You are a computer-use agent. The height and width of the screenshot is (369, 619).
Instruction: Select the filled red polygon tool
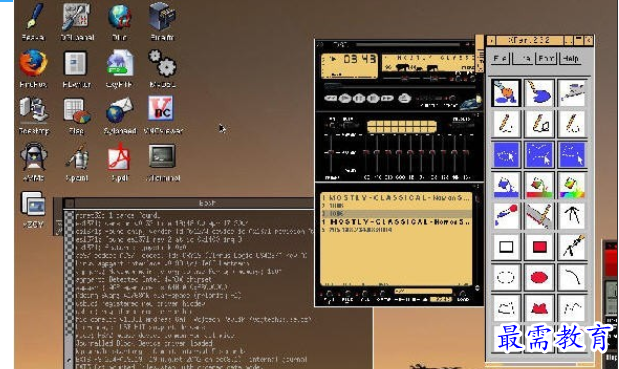click(539, 308)
